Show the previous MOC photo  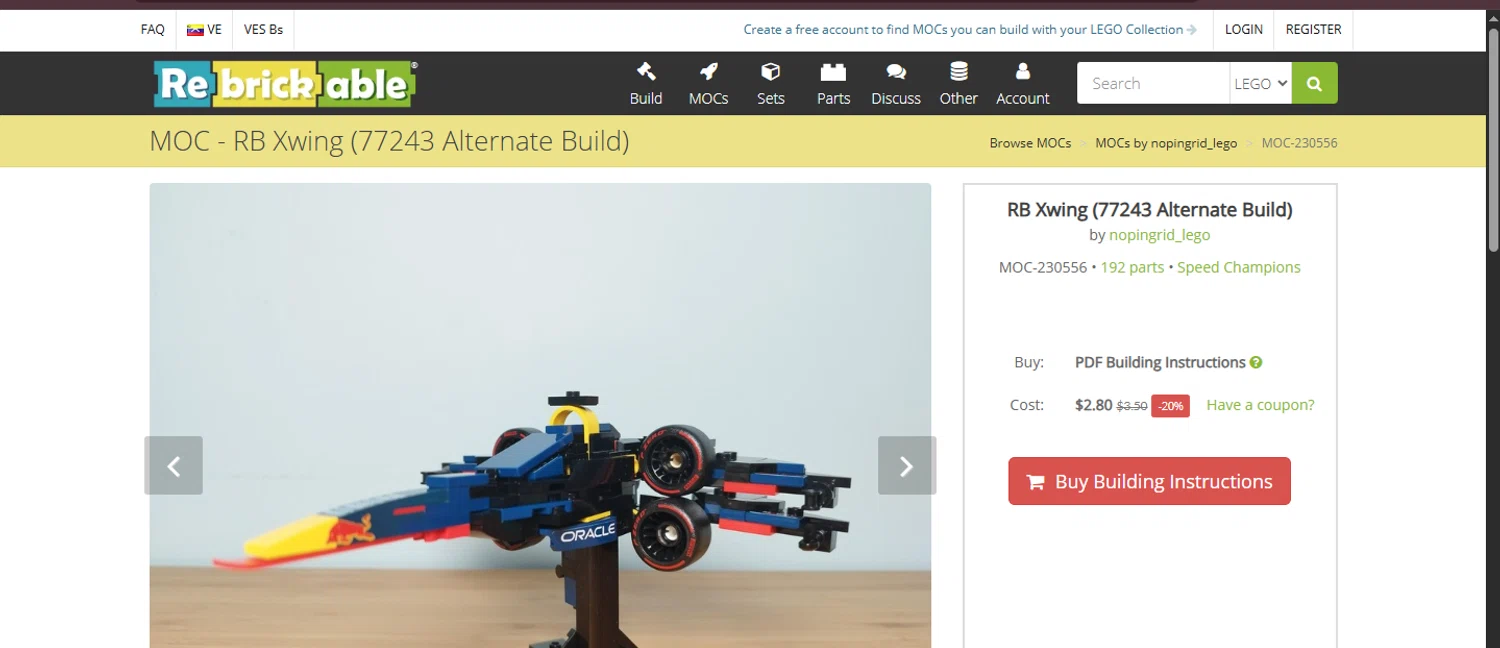pos(174,465)
